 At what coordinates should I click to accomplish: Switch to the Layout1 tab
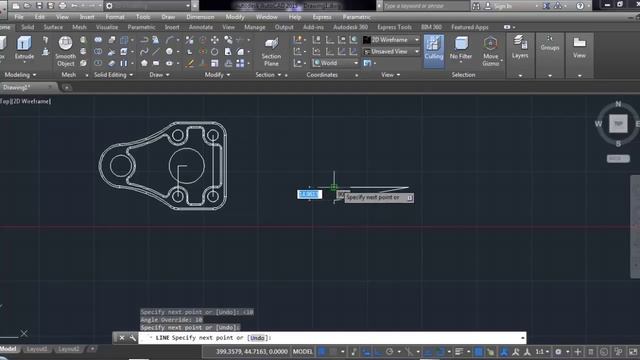click(x=37, y=349)
